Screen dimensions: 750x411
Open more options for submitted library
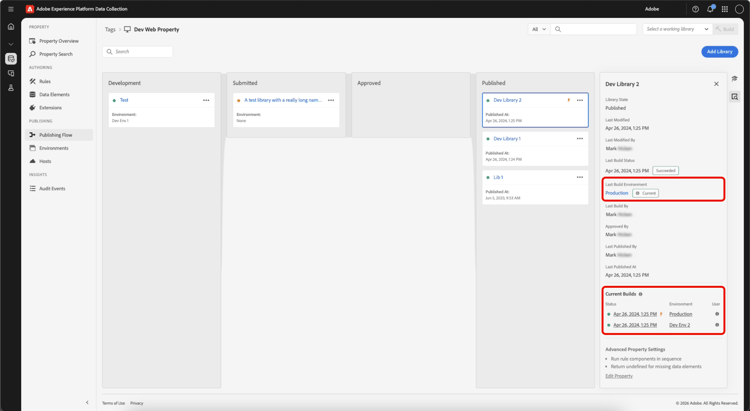click(331, 100)
